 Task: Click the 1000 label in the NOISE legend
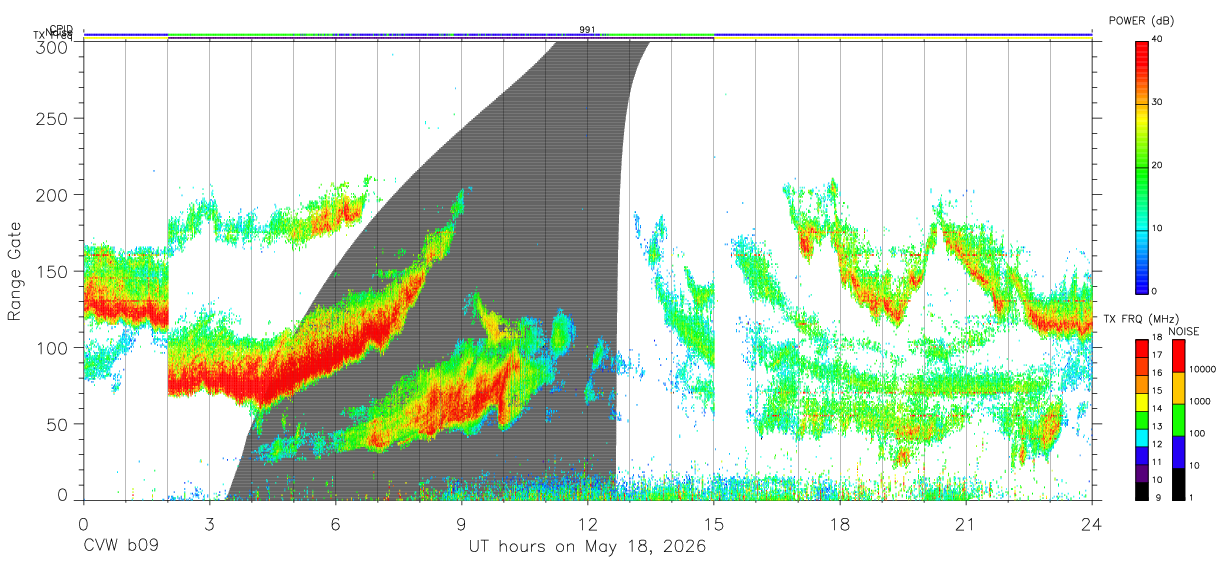click(x=1202, y=401)
